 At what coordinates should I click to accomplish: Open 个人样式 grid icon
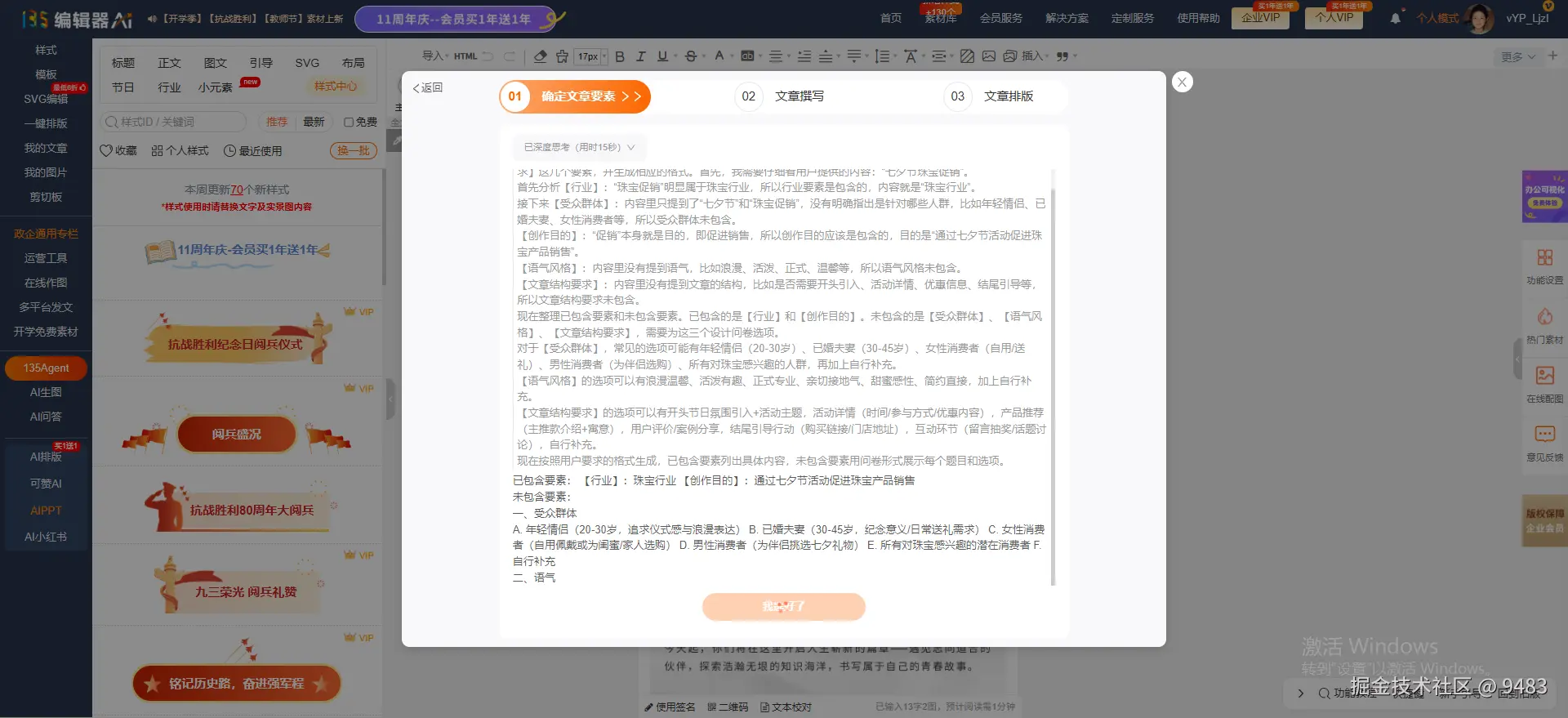pos(157,151)
